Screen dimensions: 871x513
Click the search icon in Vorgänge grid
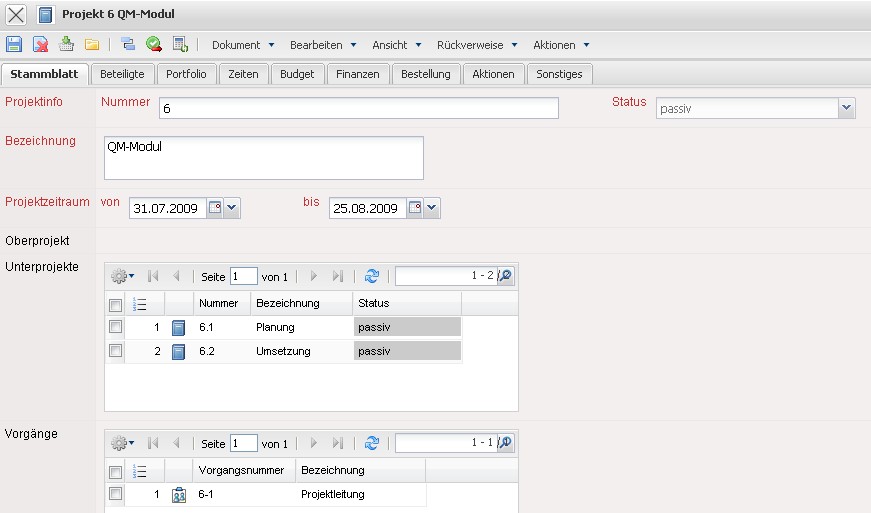(505, 443)
